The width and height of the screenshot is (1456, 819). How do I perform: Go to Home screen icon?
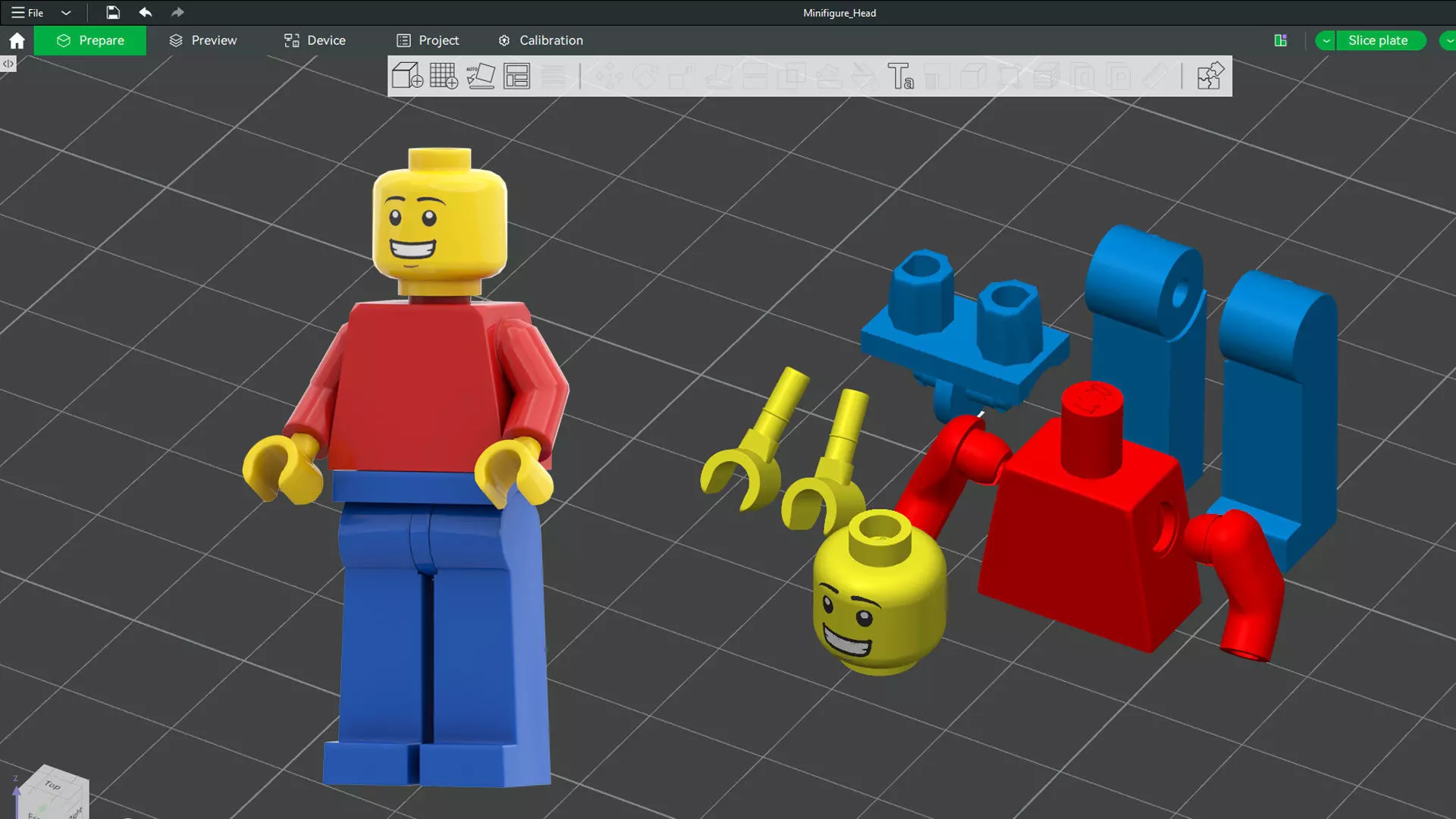point(17,40)
